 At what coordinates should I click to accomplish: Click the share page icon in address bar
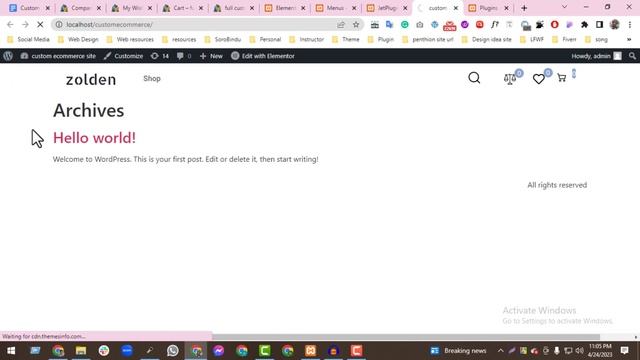pyautogui.click(x=341, y=24)
